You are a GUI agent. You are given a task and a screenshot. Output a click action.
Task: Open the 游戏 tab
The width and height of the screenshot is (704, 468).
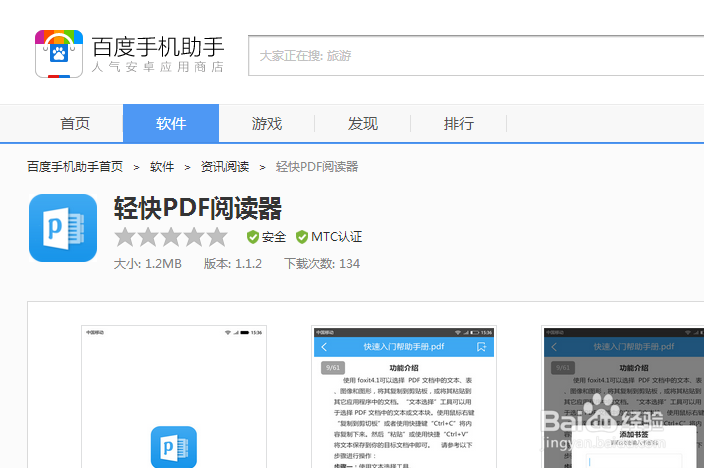[267, 124]
